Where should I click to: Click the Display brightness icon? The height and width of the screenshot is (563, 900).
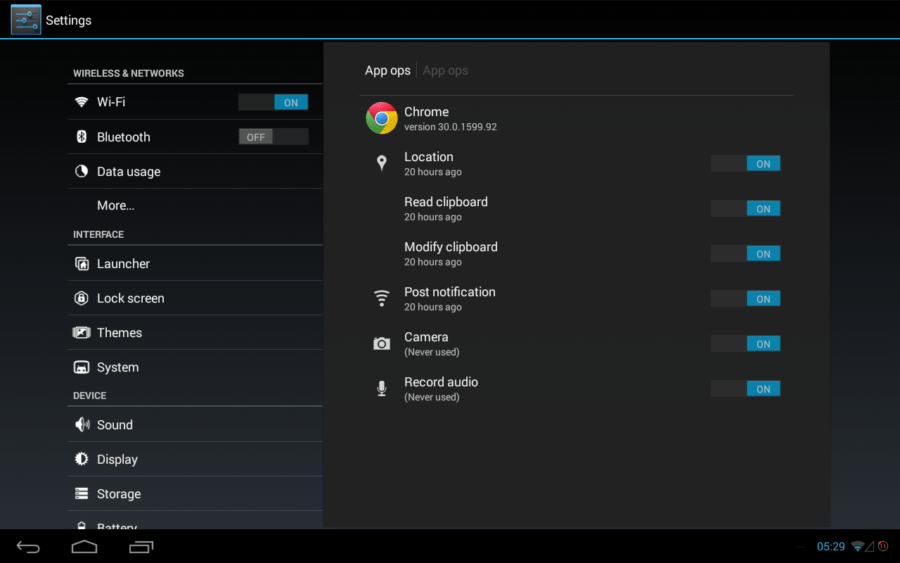click(82, 459)
